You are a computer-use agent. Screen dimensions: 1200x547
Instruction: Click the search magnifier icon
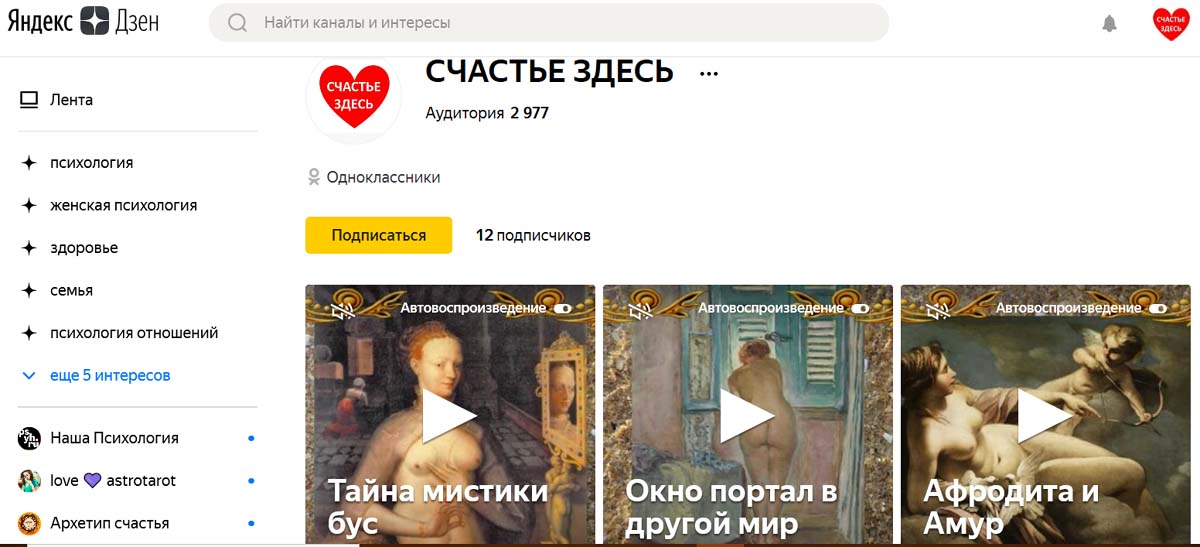pos(238,22)
